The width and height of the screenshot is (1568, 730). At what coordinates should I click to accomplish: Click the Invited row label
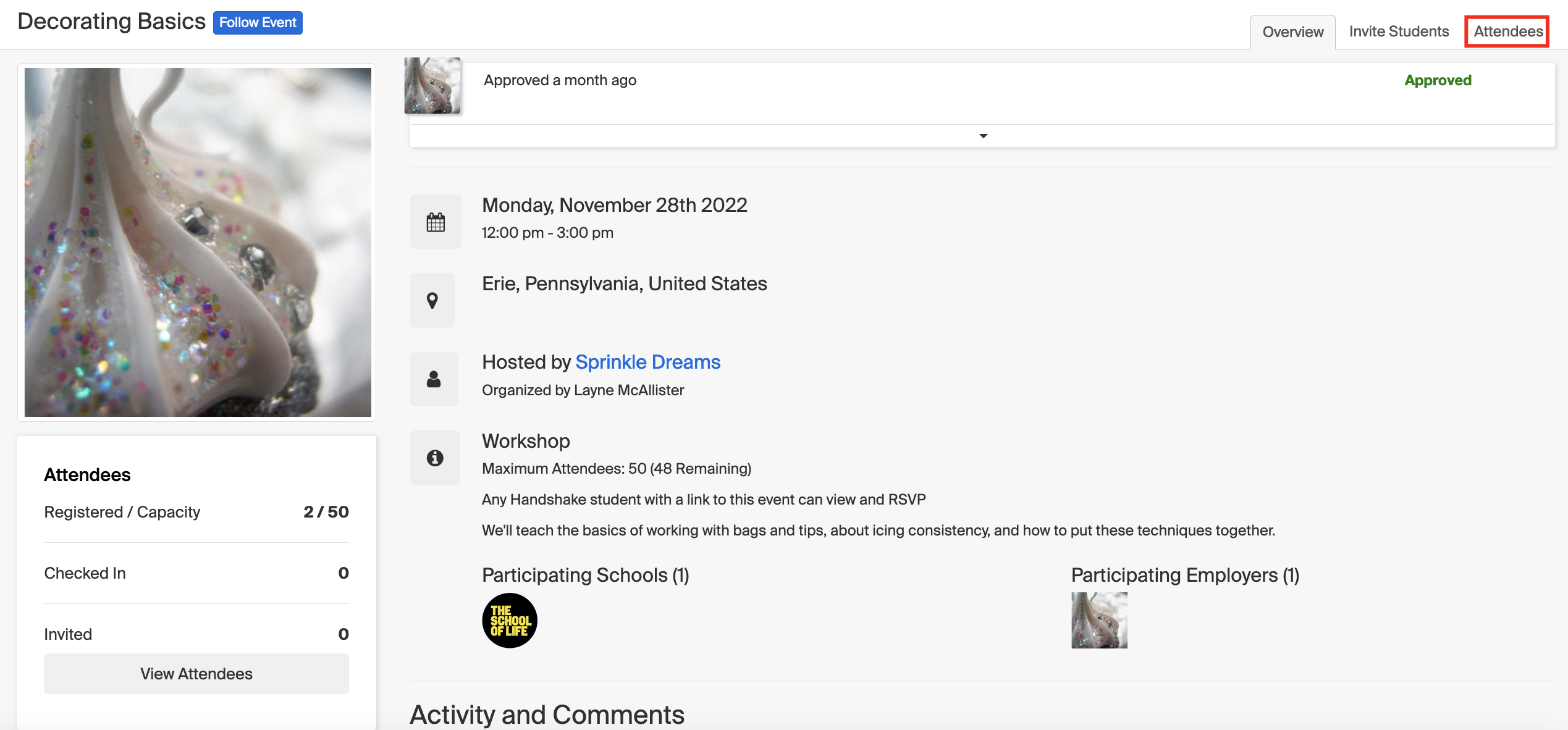[x=68, y=634]
